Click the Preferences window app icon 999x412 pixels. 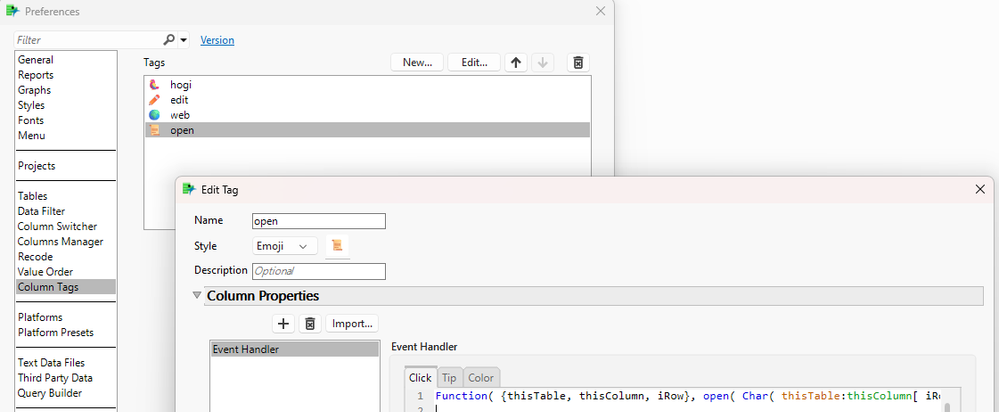click(x=12, y=11)
